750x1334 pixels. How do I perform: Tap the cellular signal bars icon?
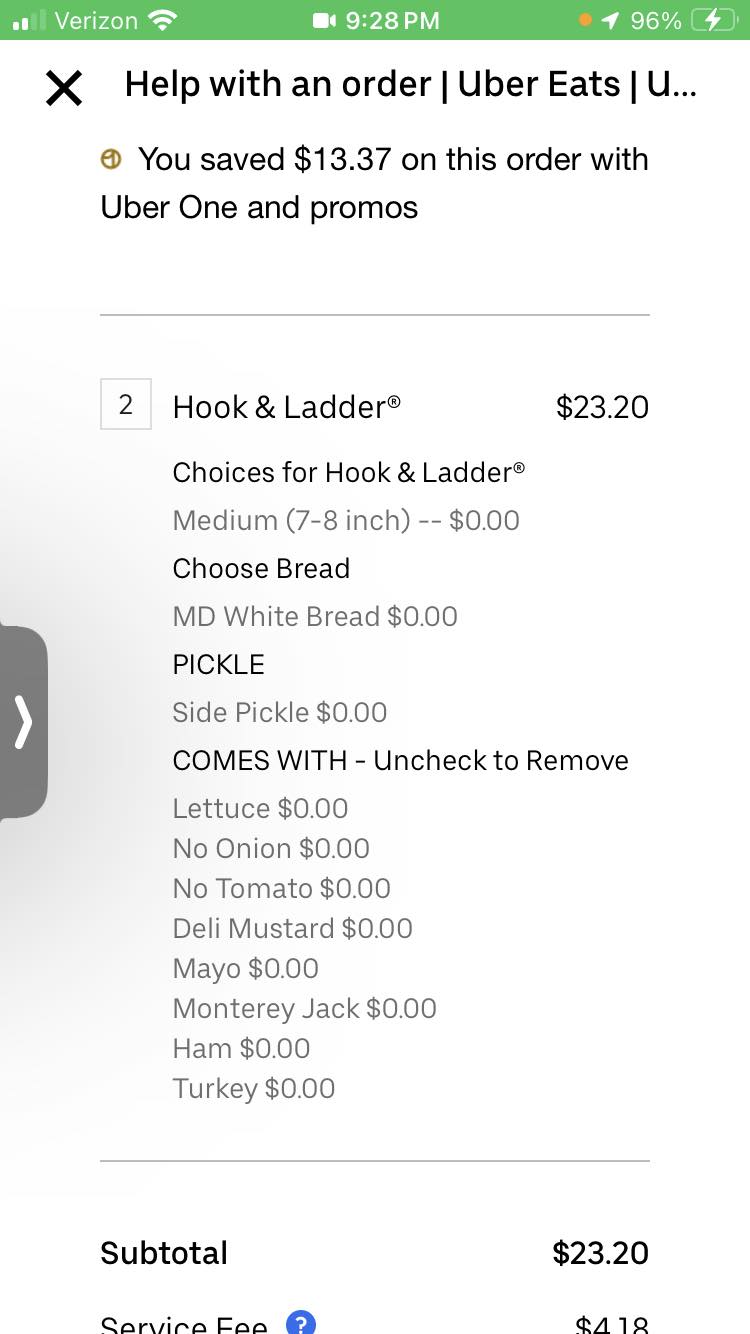[x=29, y=20]
